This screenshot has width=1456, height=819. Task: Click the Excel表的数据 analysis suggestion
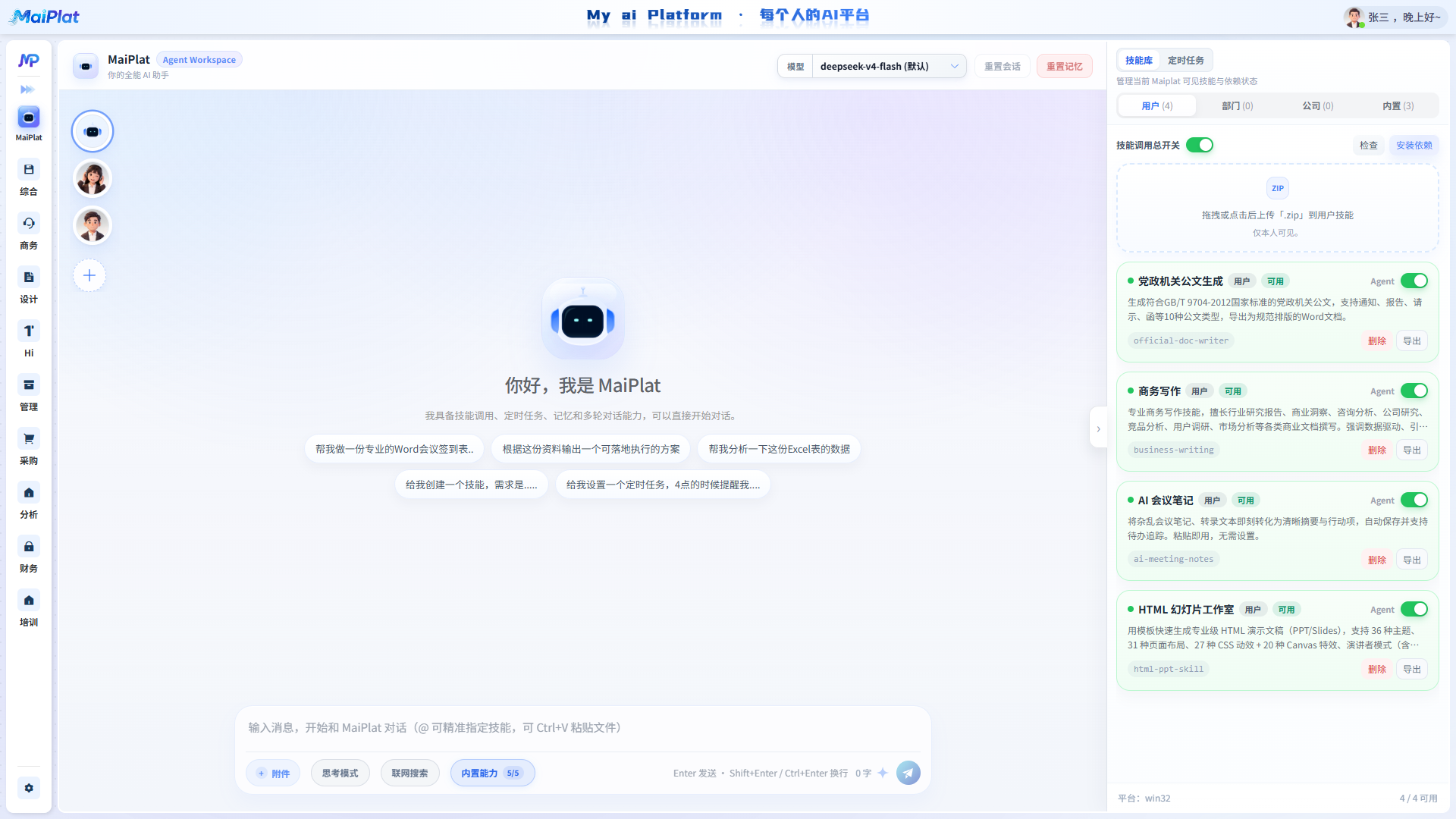pos(779,449)
